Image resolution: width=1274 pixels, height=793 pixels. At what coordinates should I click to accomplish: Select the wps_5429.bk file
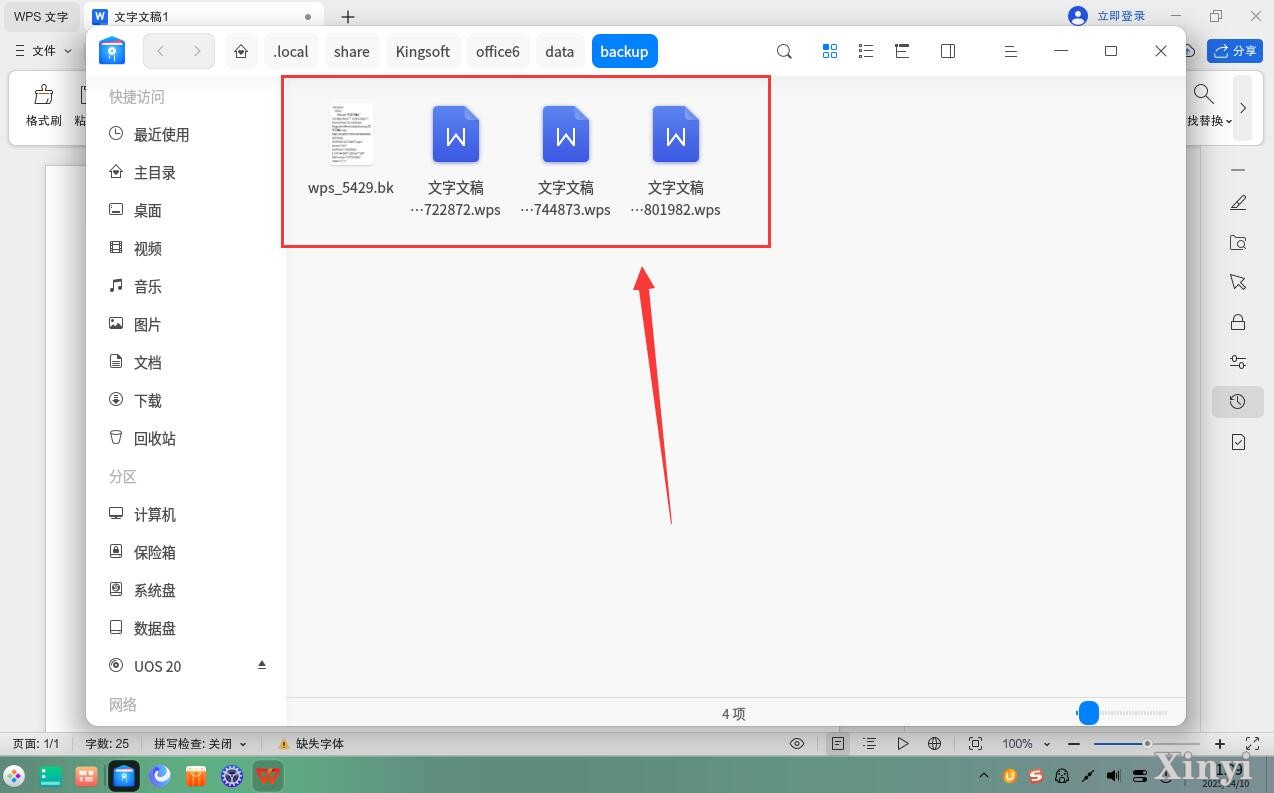tap(351, 150)
